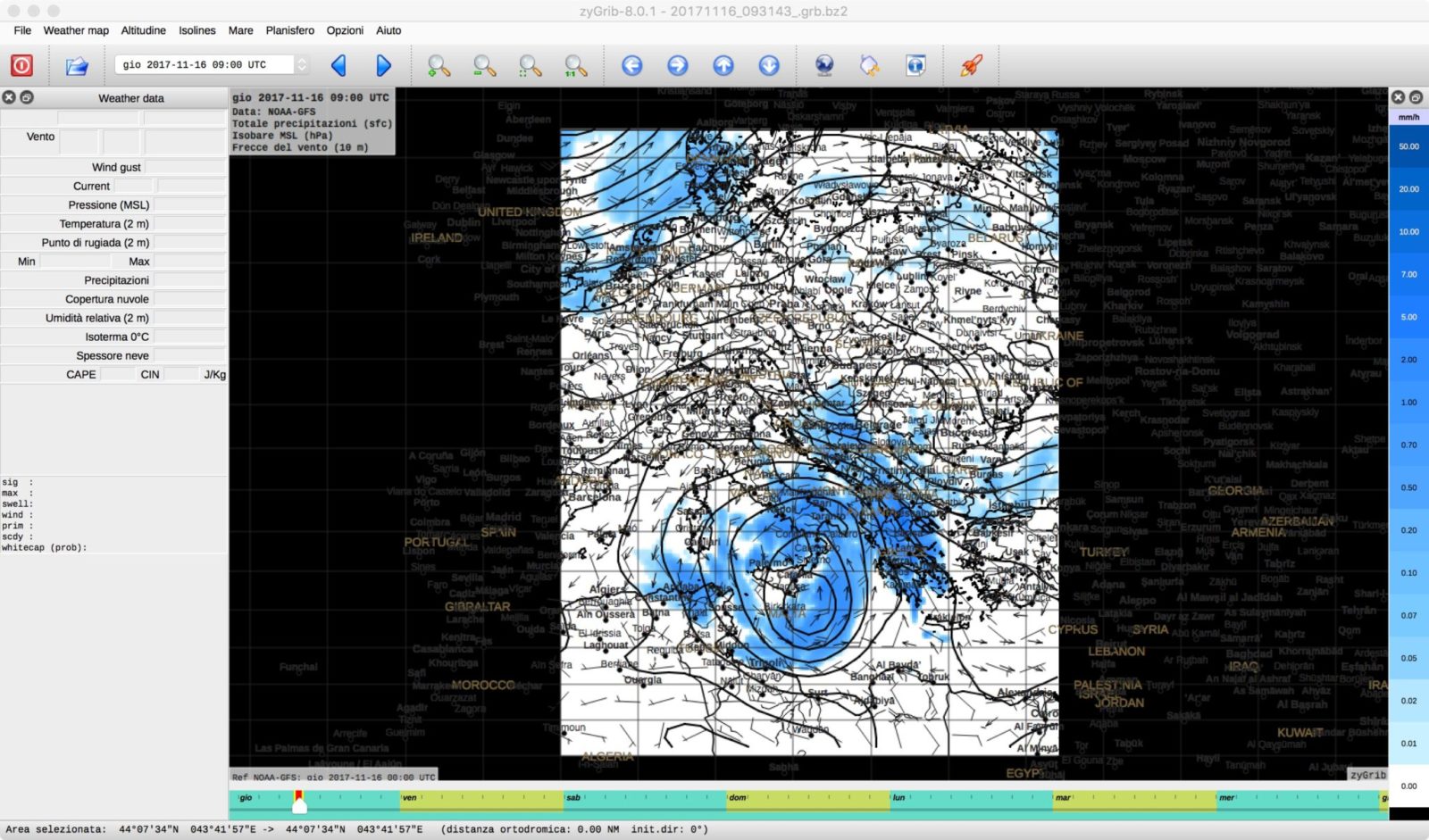Open the Weather map menu
The width and height of the screenshot is (1429, 840).
76,30
